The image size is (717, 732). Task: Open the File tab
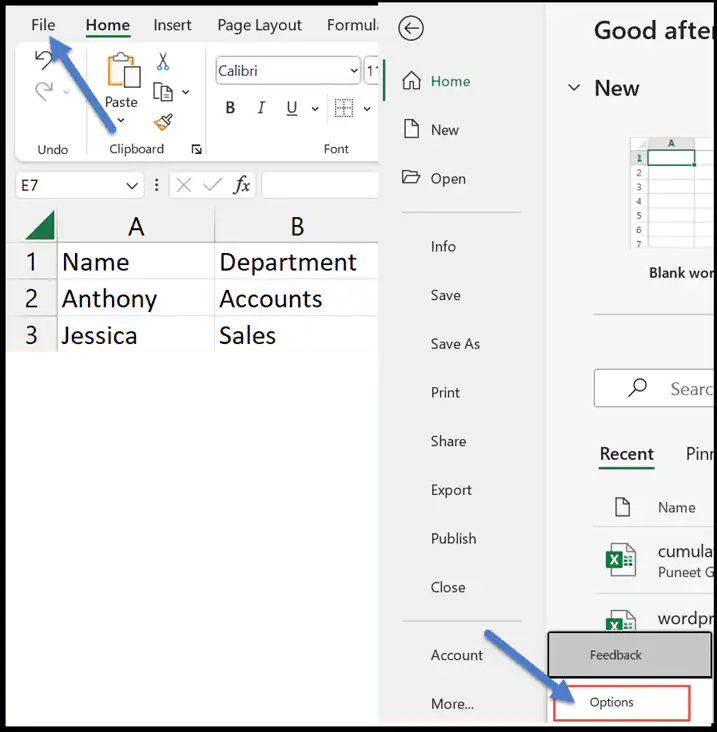43,25
